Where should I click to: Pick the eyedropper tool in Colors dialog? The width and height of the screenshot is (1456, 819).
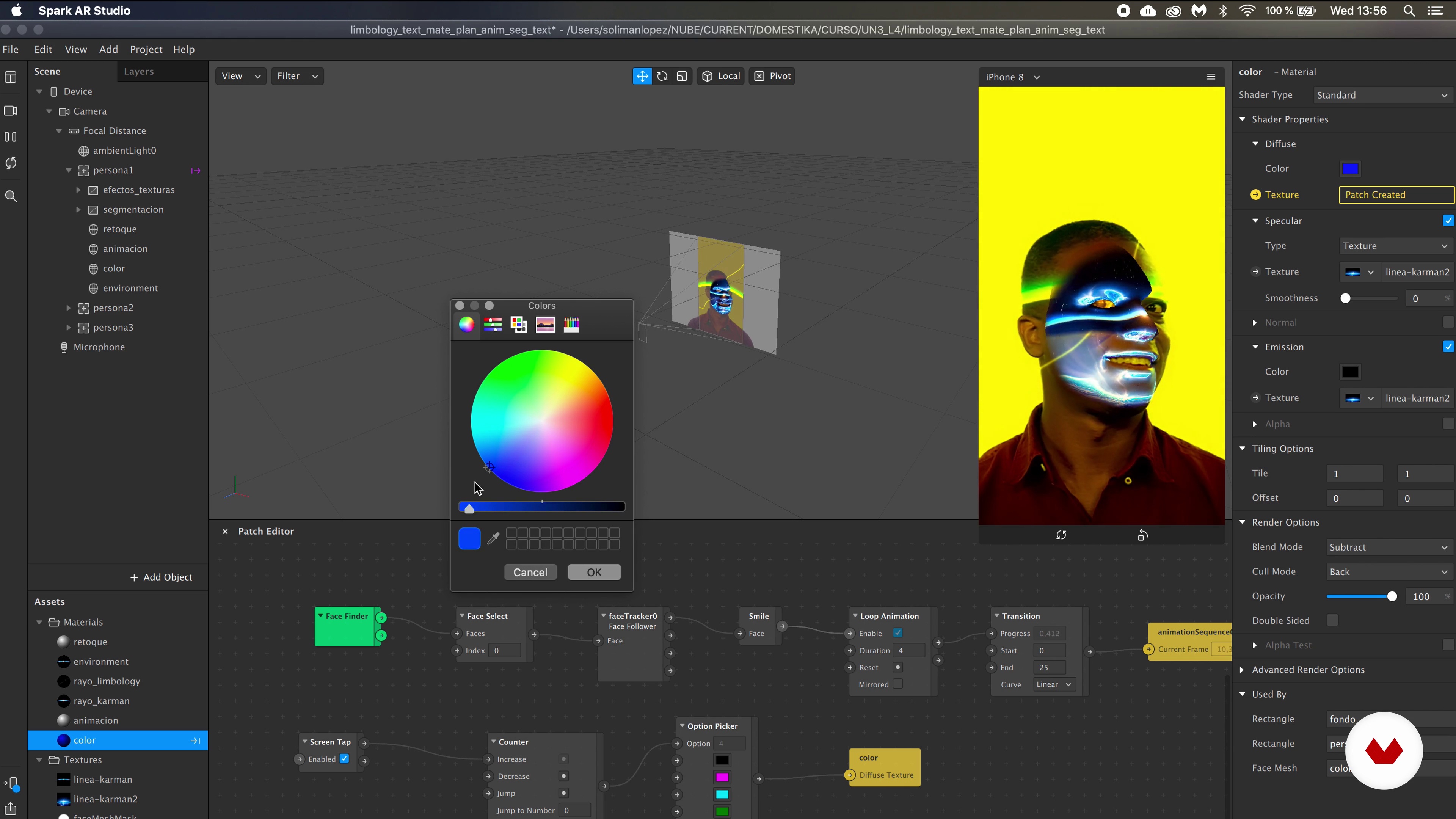click(x=493, y=538)
